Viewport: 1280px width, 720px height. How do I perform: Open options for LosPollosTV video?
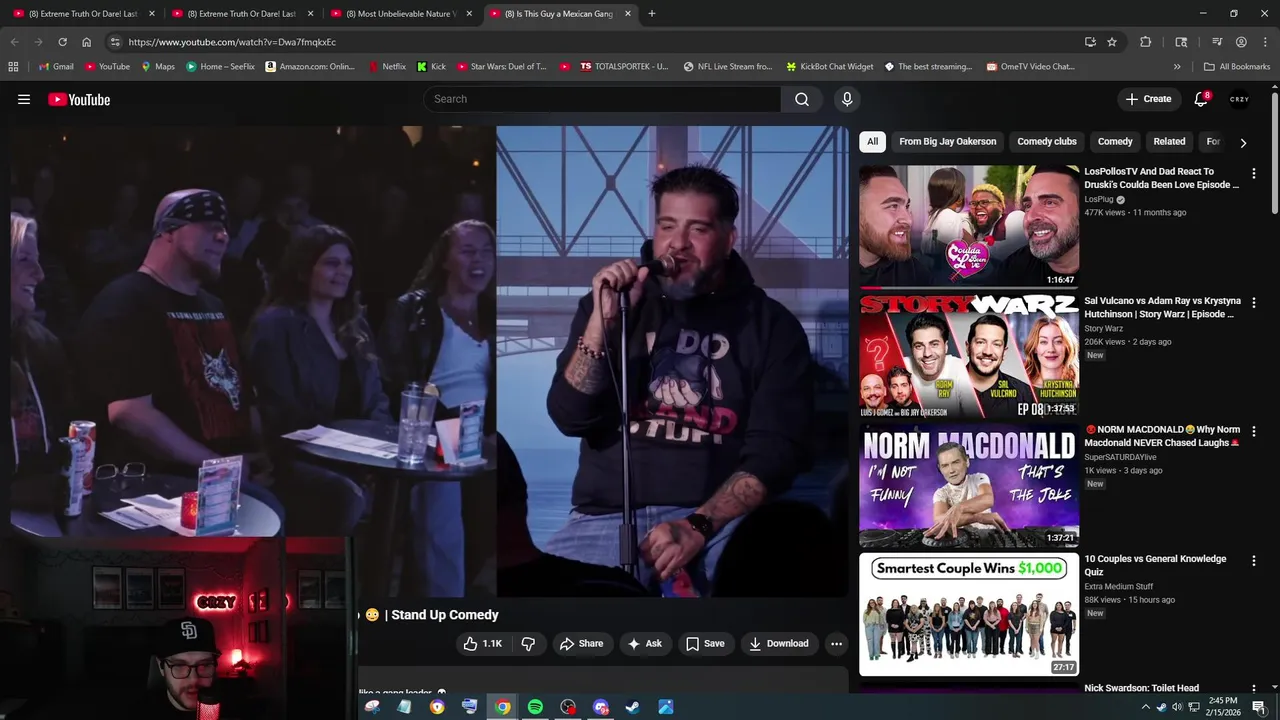pyautogui.click(x=1253, y=173)
